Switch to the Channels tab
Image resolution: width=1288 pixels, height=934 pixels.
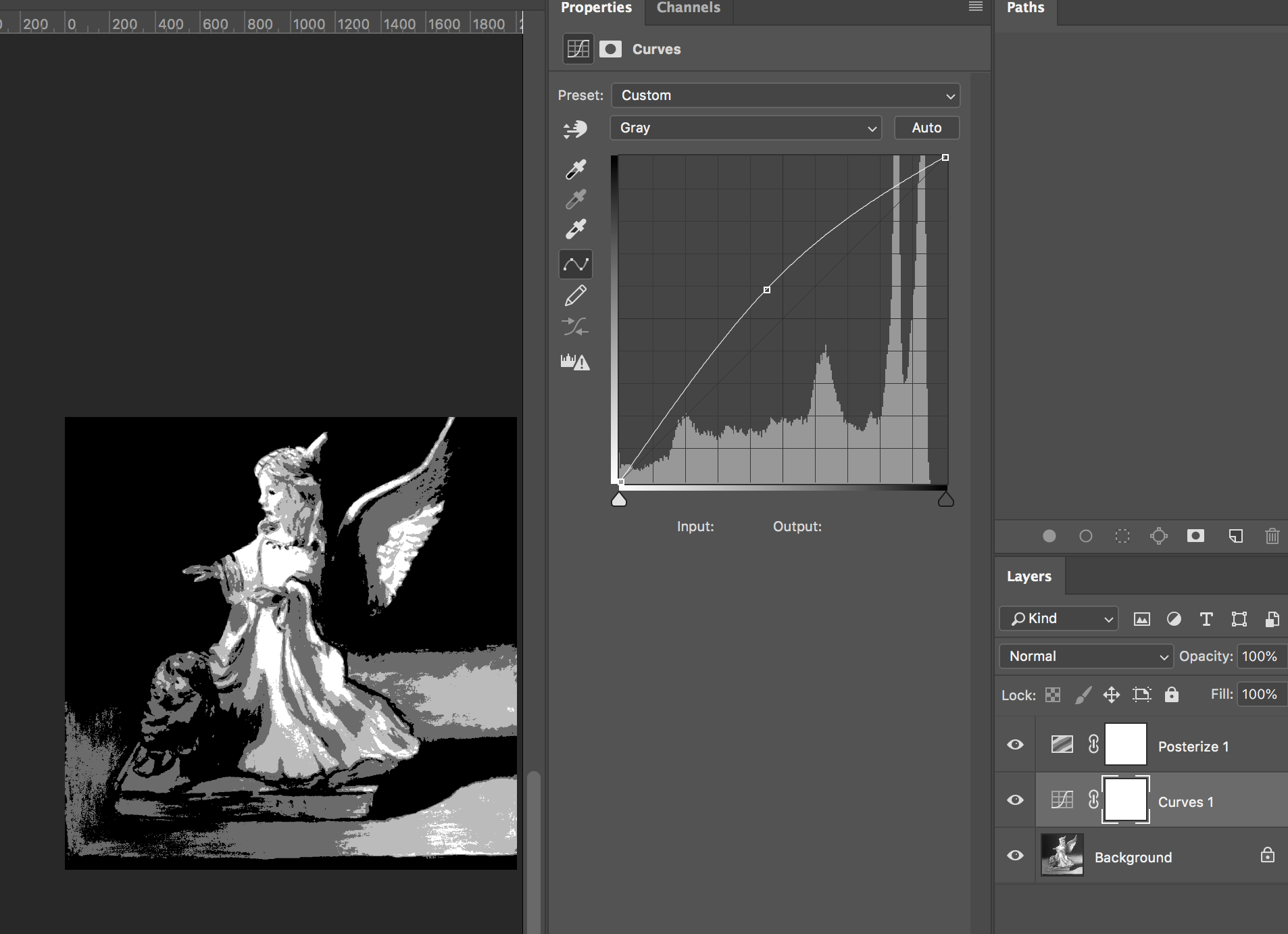coord(689,8)
